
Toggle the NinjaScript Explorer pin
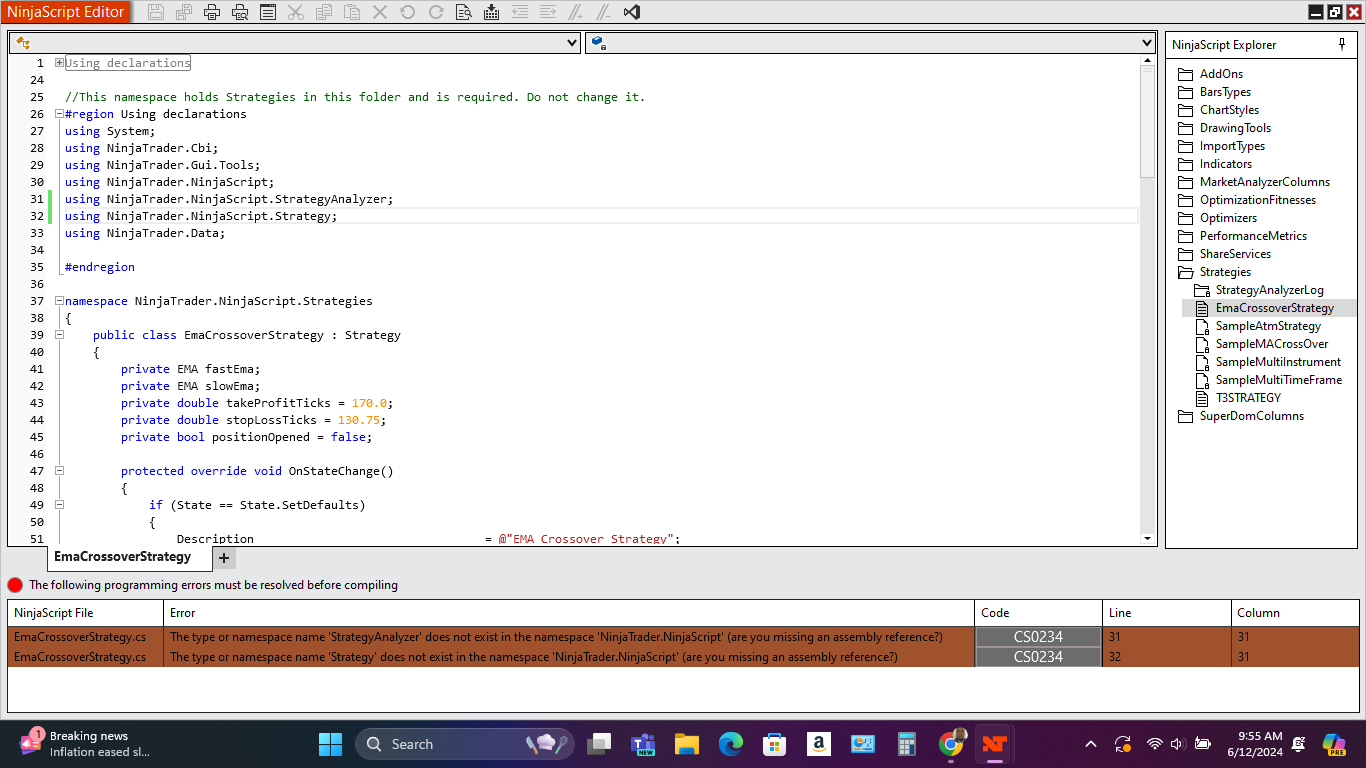[x=1342, y=45]
